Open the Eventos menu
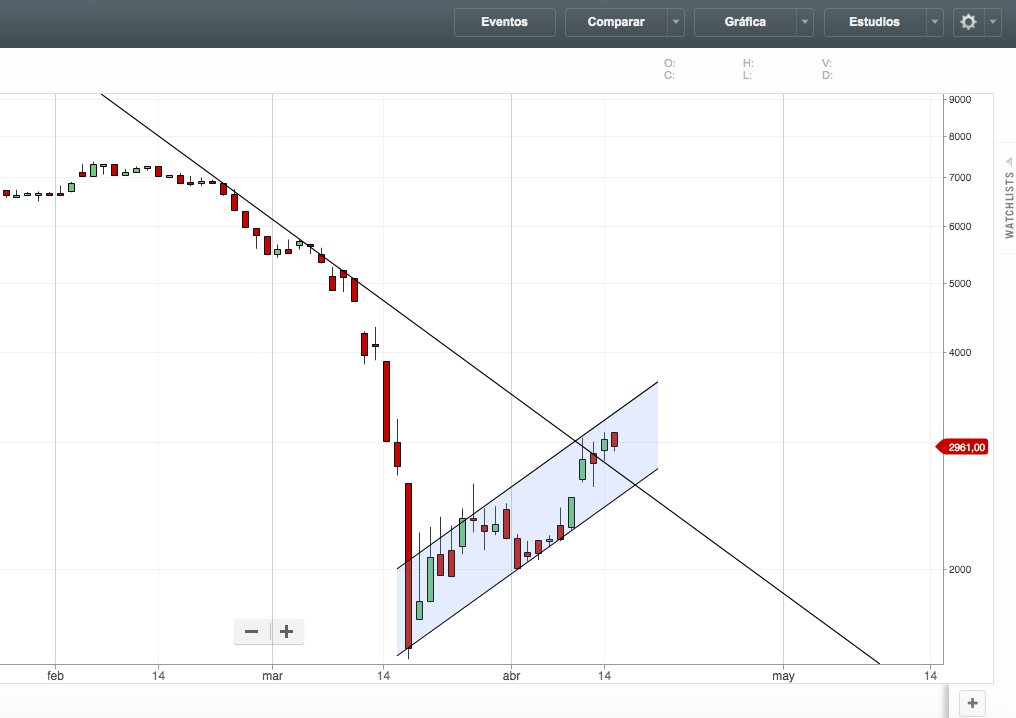 coord(505,22)
